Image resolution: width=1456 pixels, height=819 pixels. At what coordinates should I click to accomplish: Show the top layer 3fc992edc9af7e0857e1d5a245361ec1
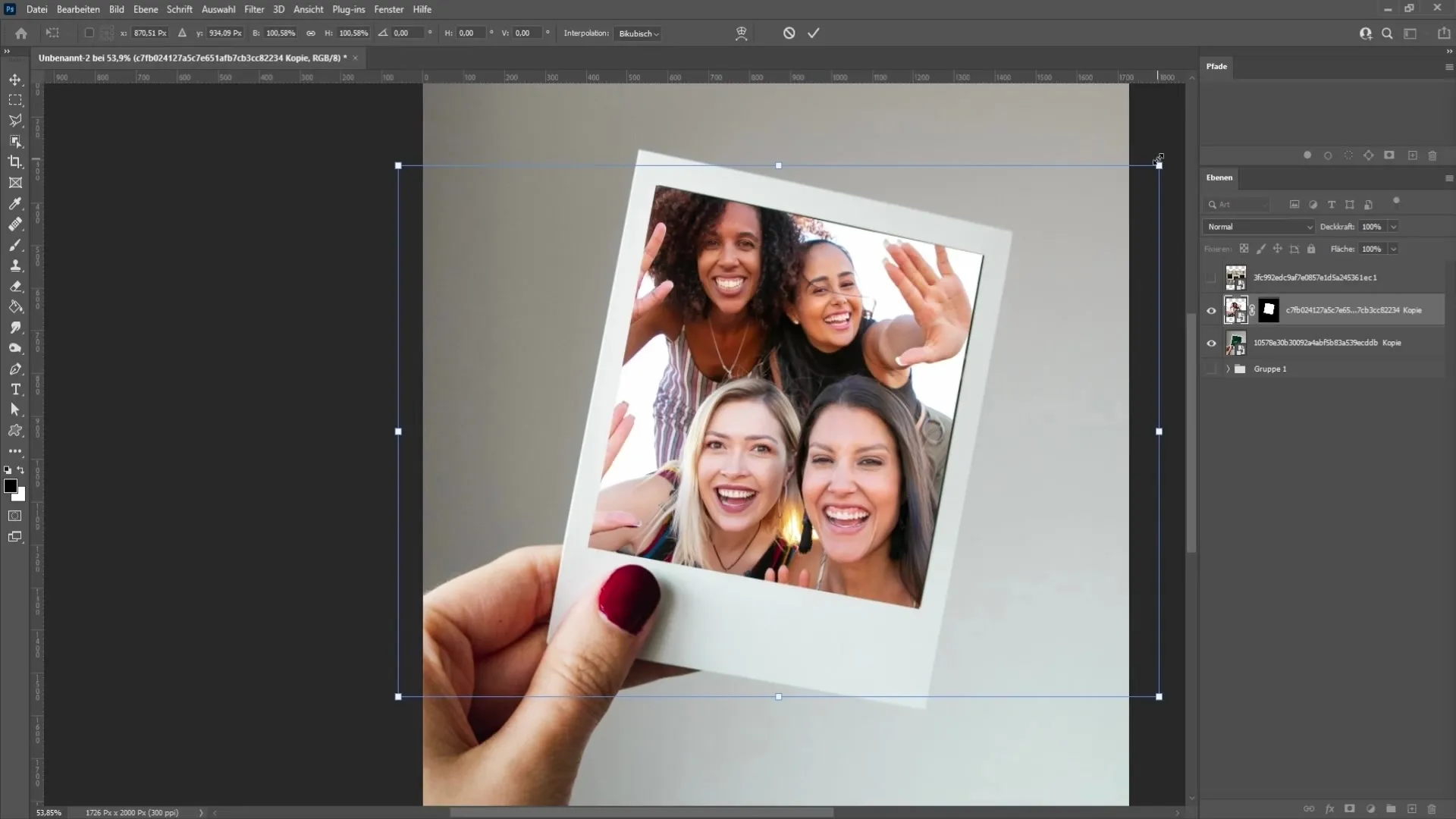(1211, 278)
